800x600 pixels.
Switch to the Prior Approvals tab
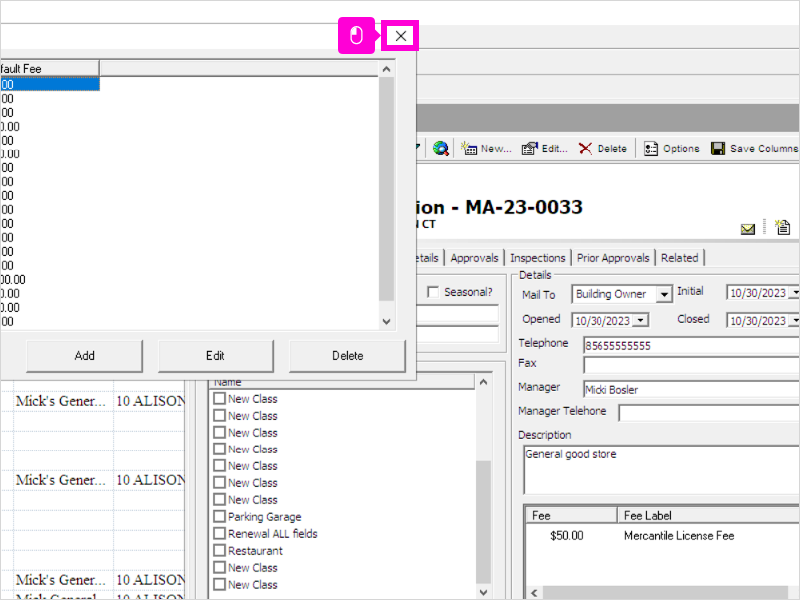(613, 258)
